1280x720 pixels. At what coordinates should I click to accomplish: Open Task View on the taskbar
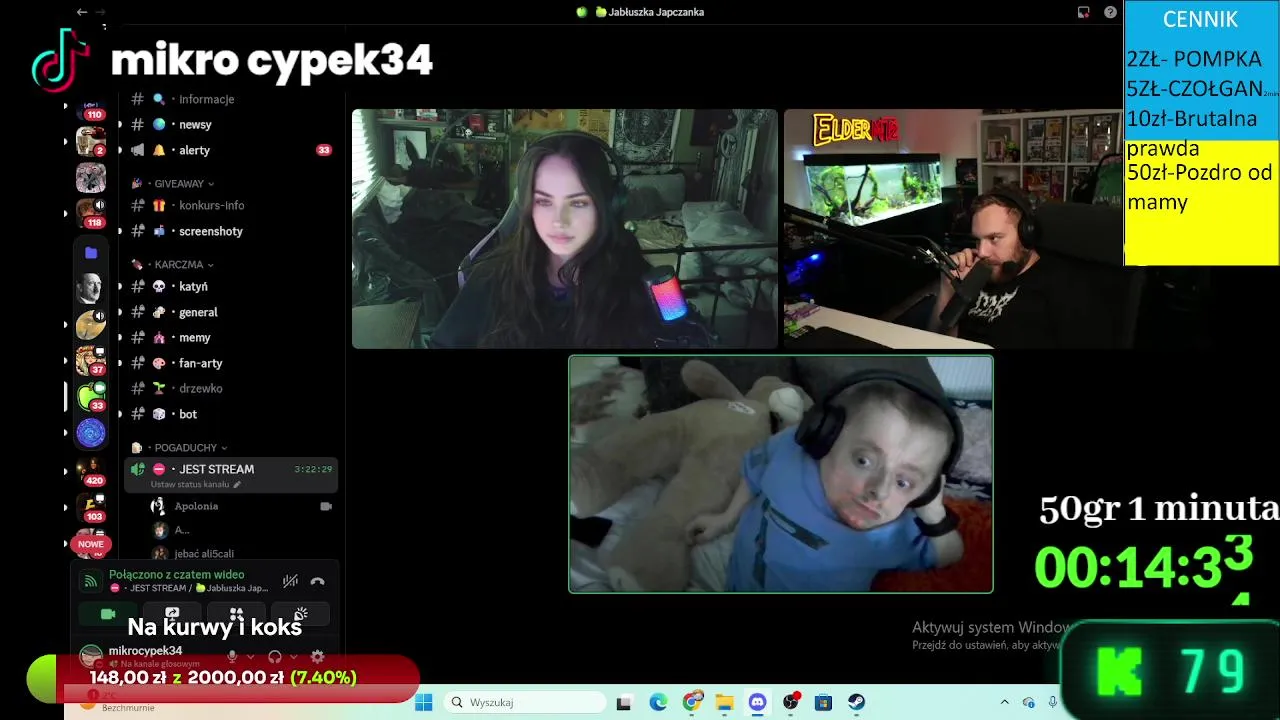point(624,702)
